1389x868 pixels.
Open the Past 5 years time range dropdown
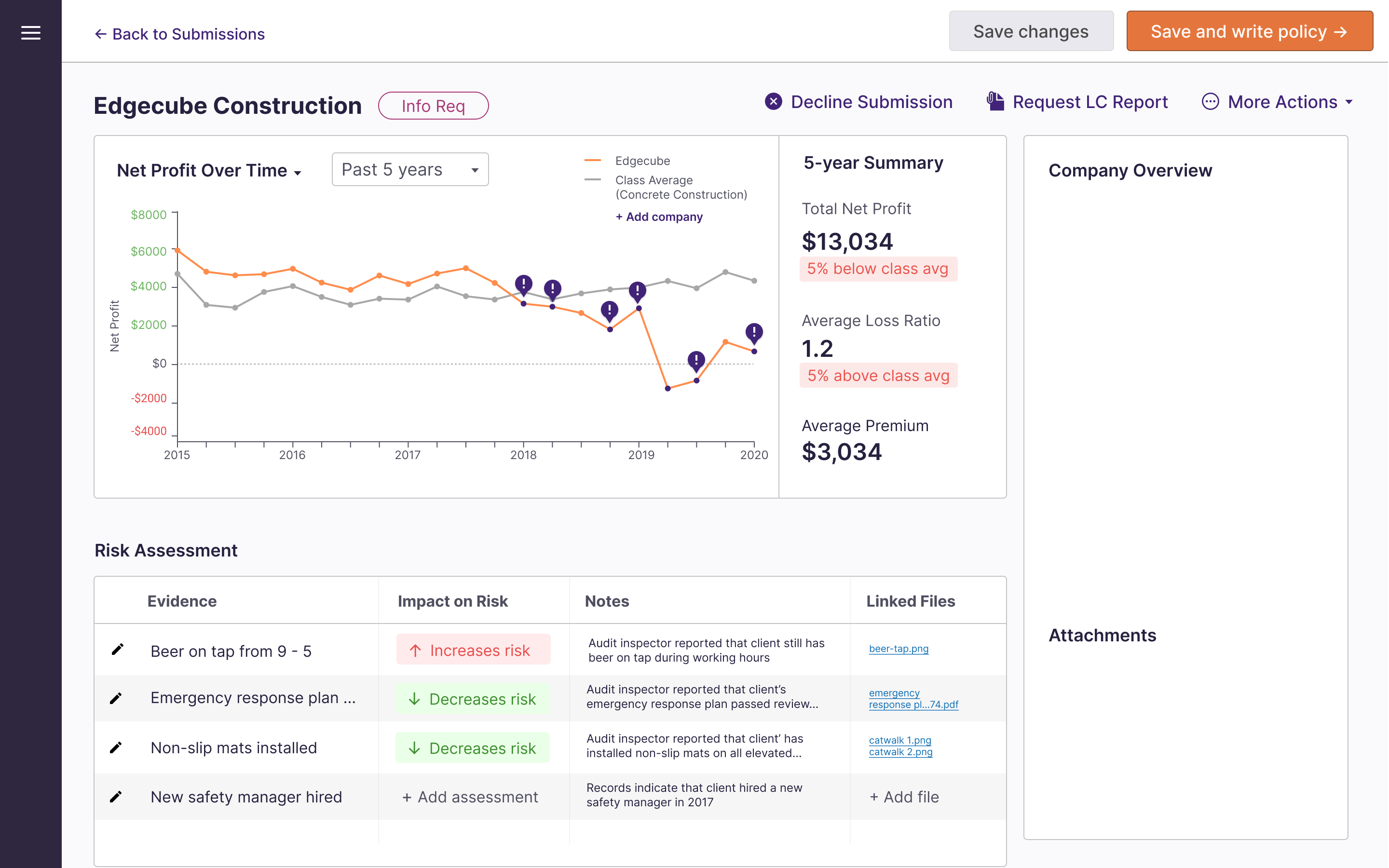410,169
